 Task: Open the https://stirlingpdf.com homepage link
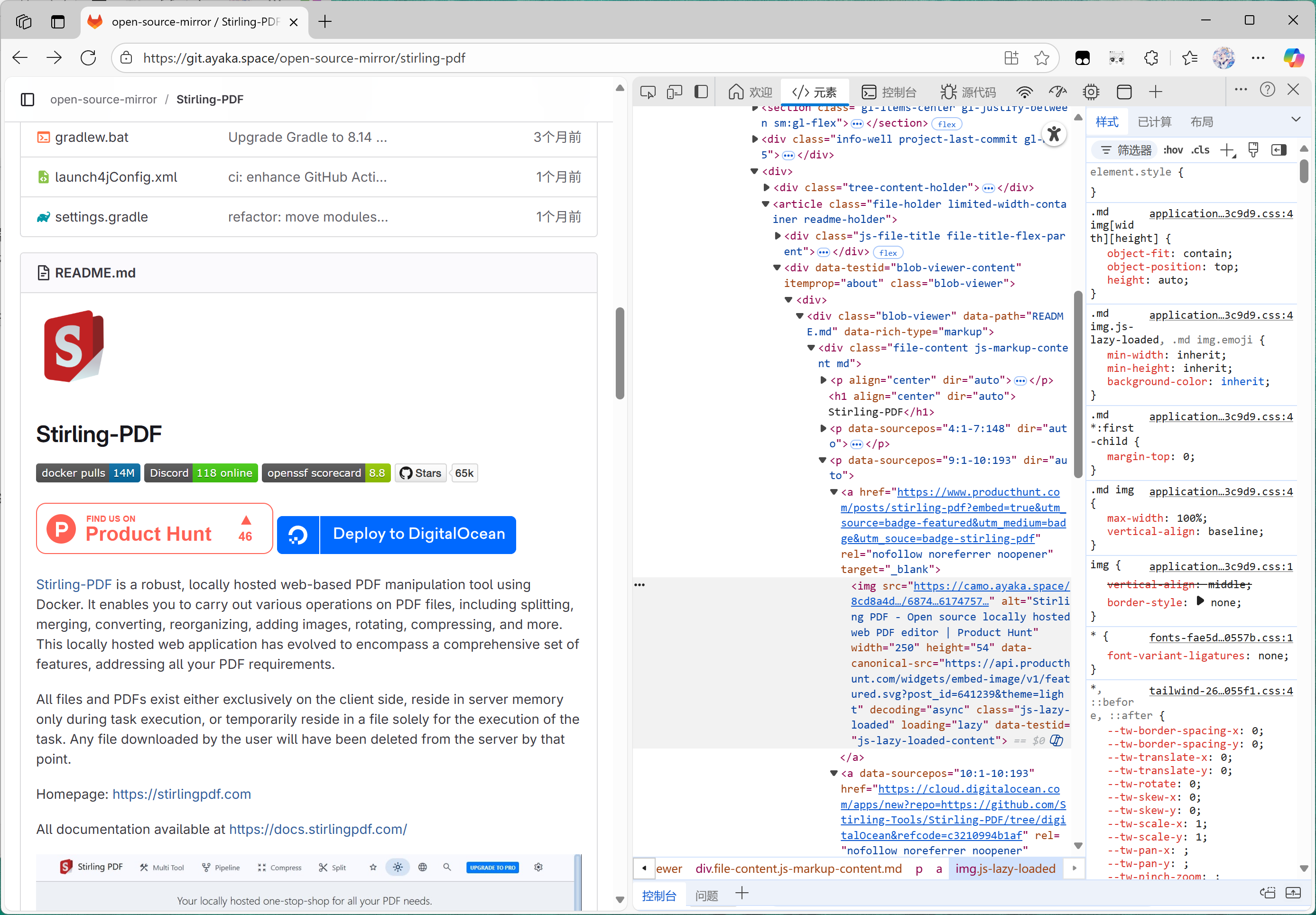click(181, 794)
